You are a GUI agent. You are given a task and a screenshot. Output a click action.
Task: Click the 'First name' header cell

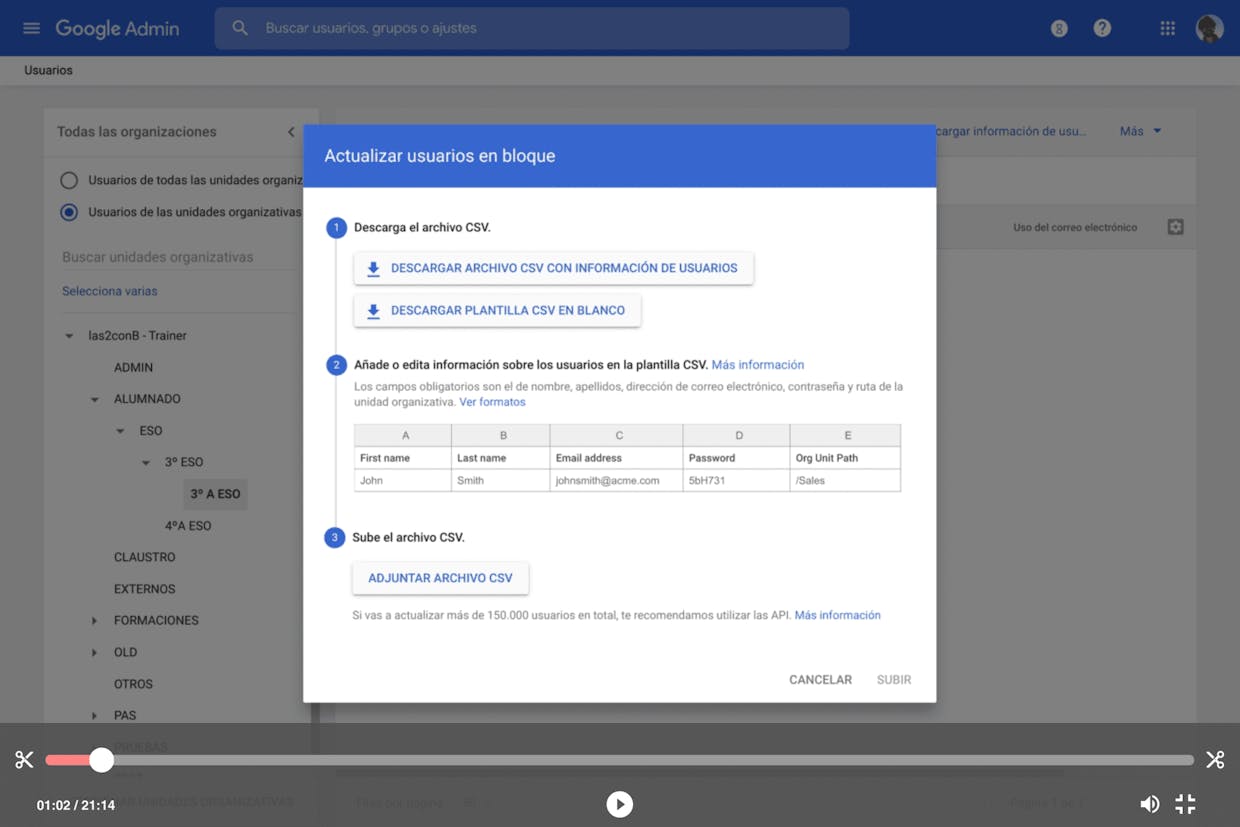click(403, 458)
